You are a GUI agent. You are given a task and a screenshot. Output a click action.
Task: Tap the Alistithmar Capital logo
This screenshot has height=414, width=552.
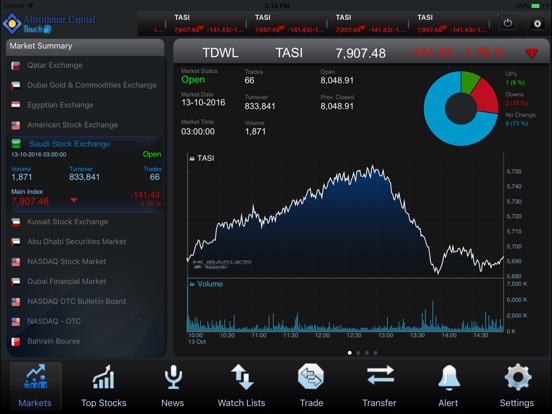pos(49,24)
